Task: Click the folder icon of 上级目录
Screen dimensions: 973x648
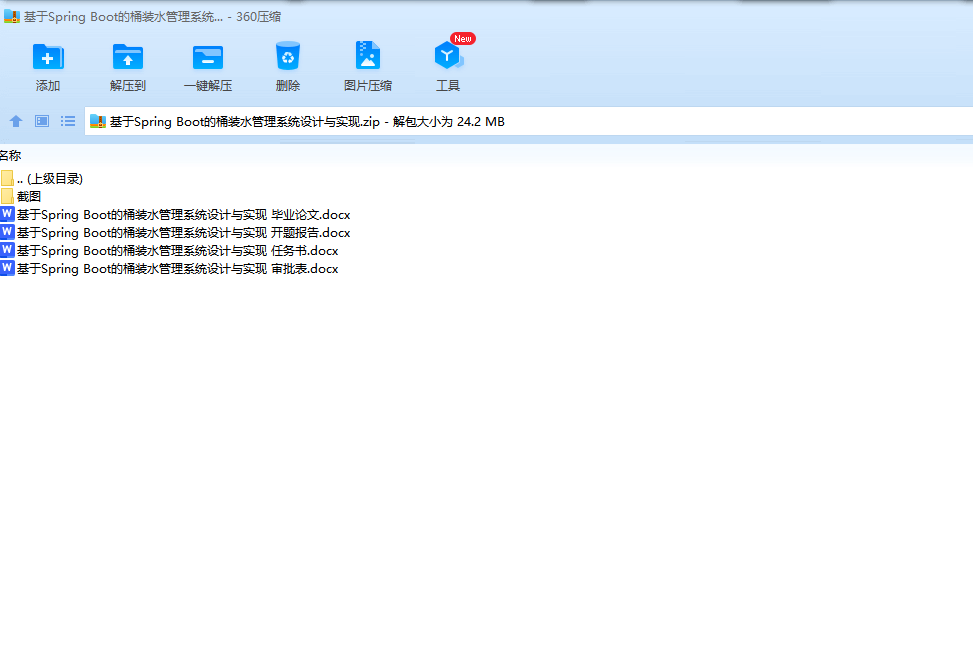Action: tap(7, 178)
